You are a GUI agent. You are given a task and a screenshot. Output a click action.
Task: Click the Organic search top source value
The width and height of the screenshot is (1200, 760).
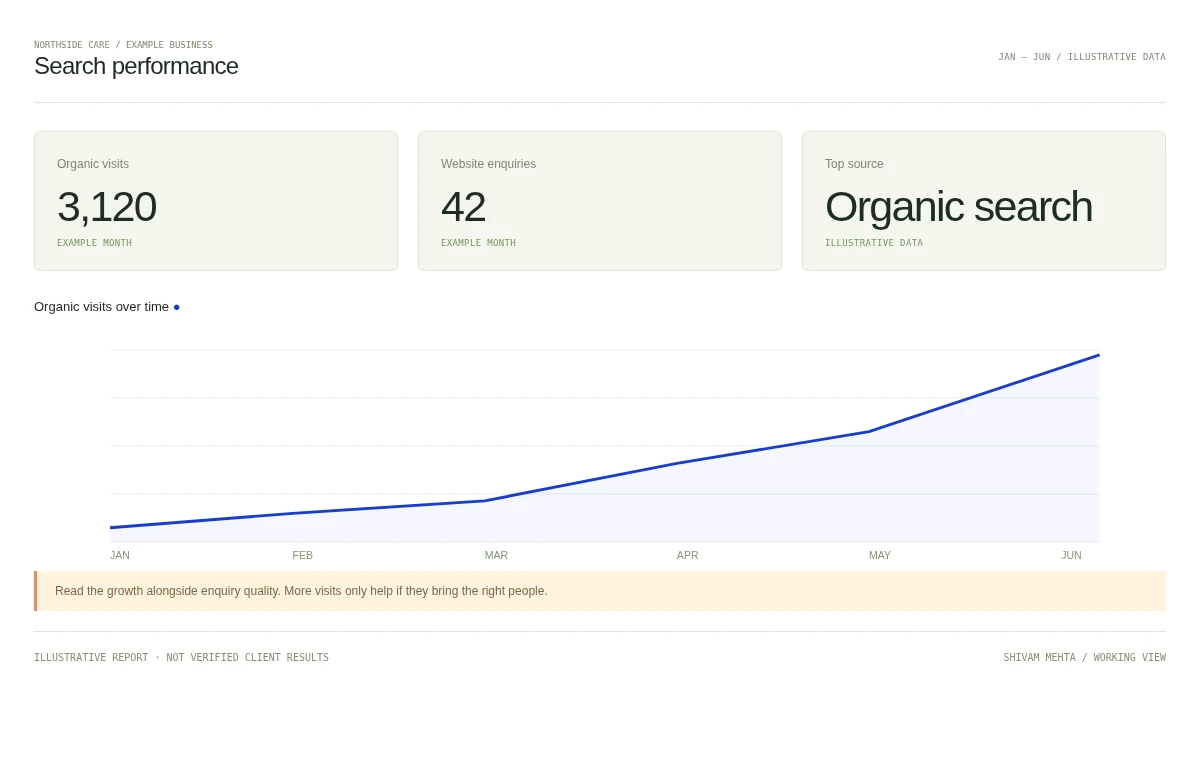coord(958,207)
